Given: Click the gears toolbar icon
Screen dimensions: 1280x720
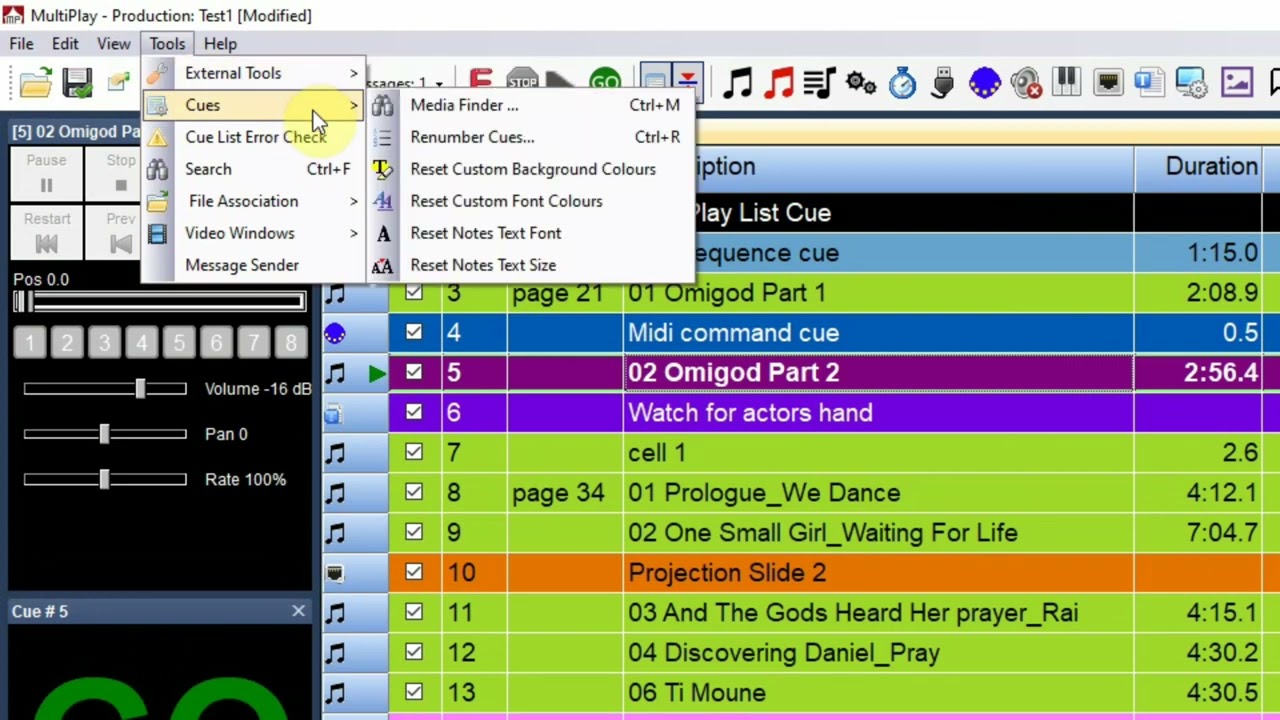Looking at the screenshot, I should (x=861, y=83).
